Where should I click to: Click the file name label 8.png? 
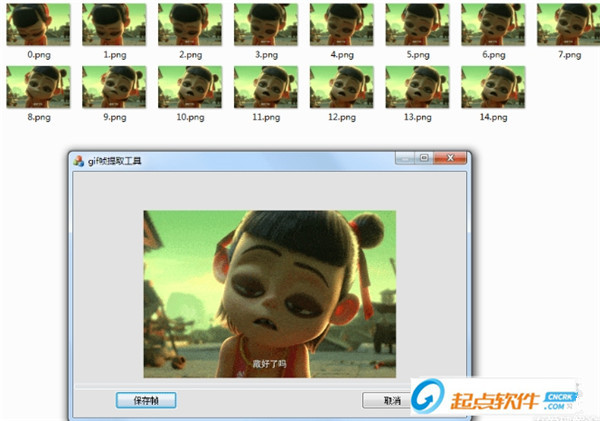pyautogui.click(x=39, y=117)
